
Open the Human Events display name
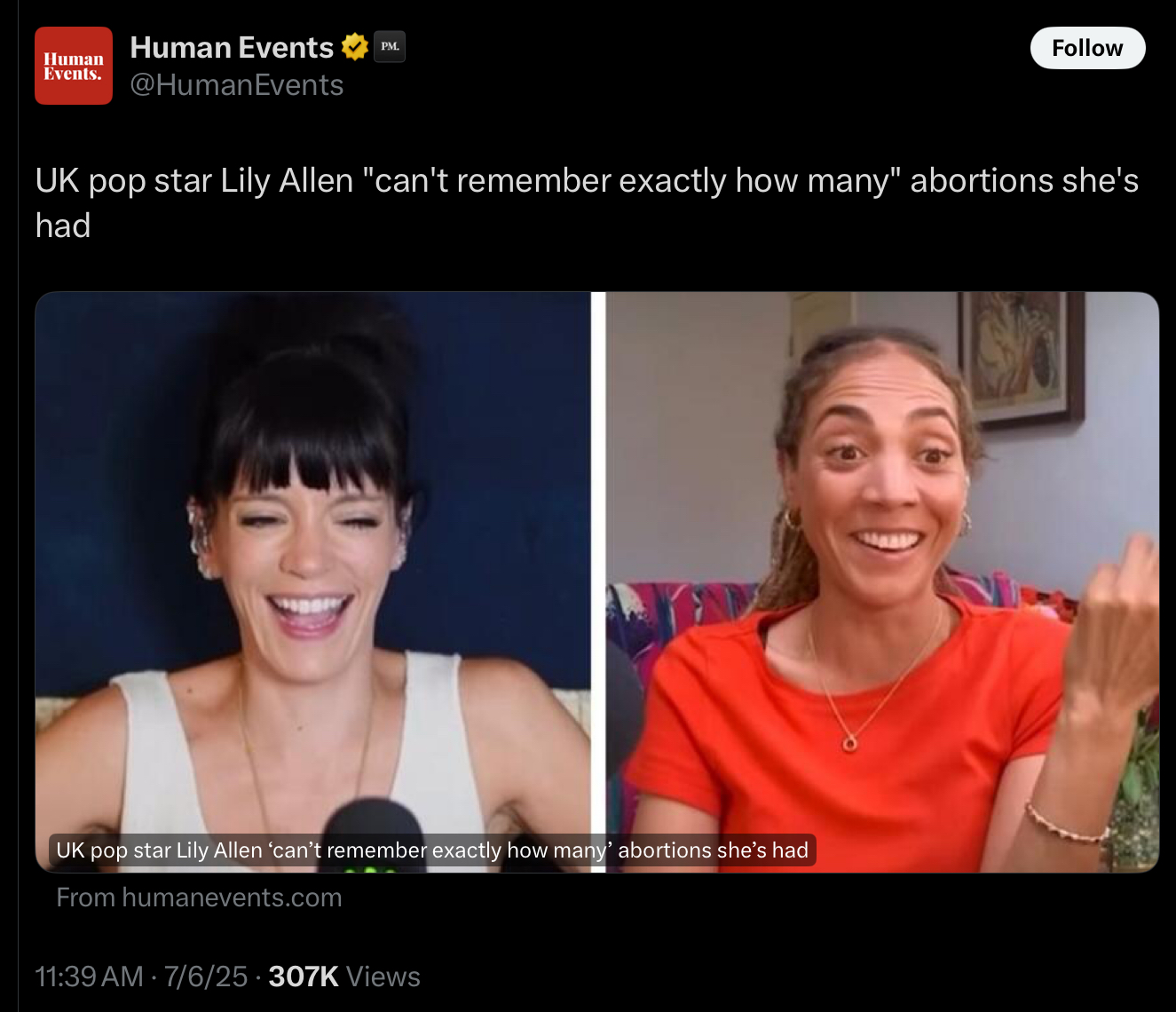tap(232, 47)
